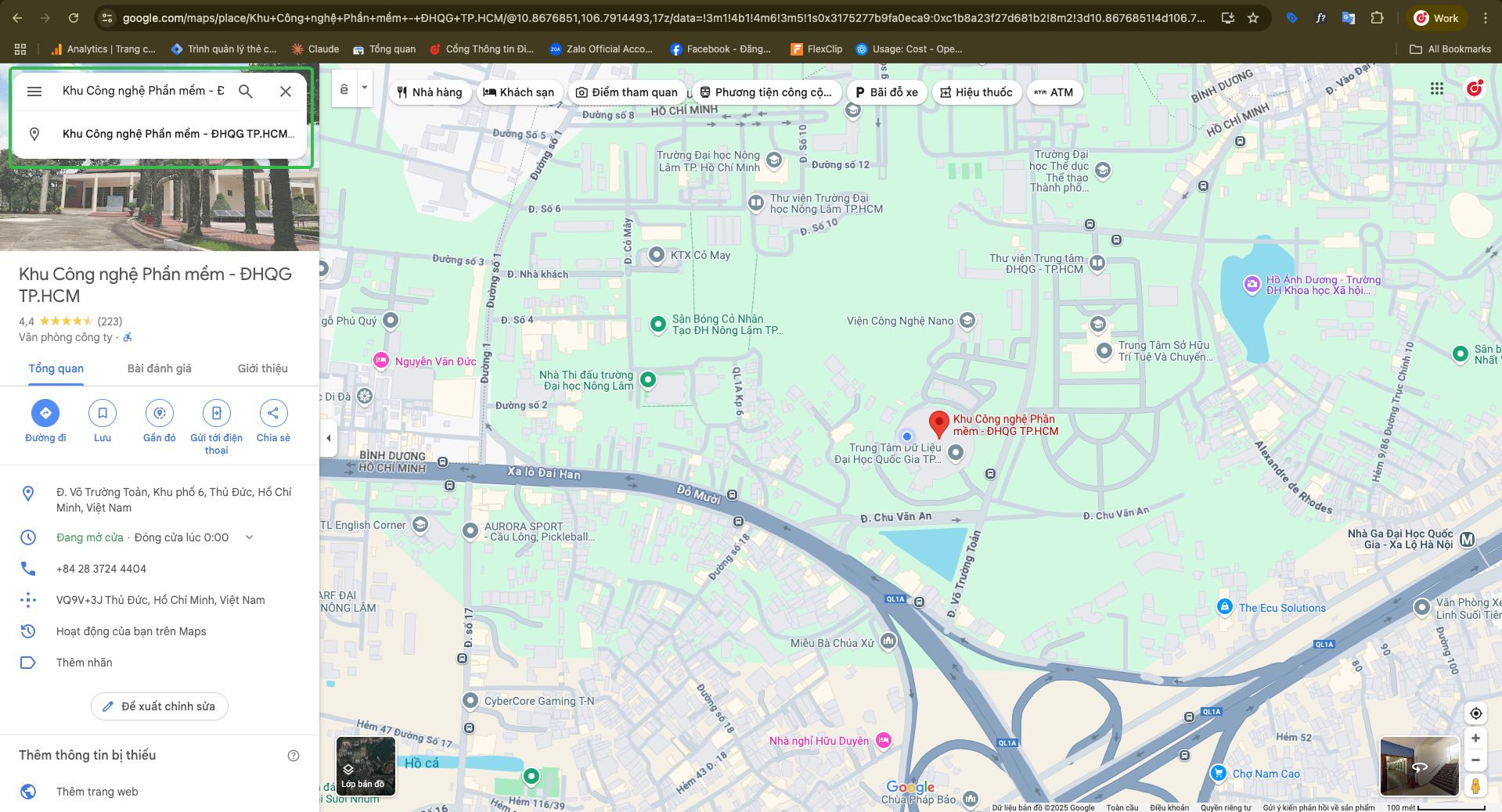Expand the opening hours chevron
Screen dimensions: 1502x812
pos(250,537)
